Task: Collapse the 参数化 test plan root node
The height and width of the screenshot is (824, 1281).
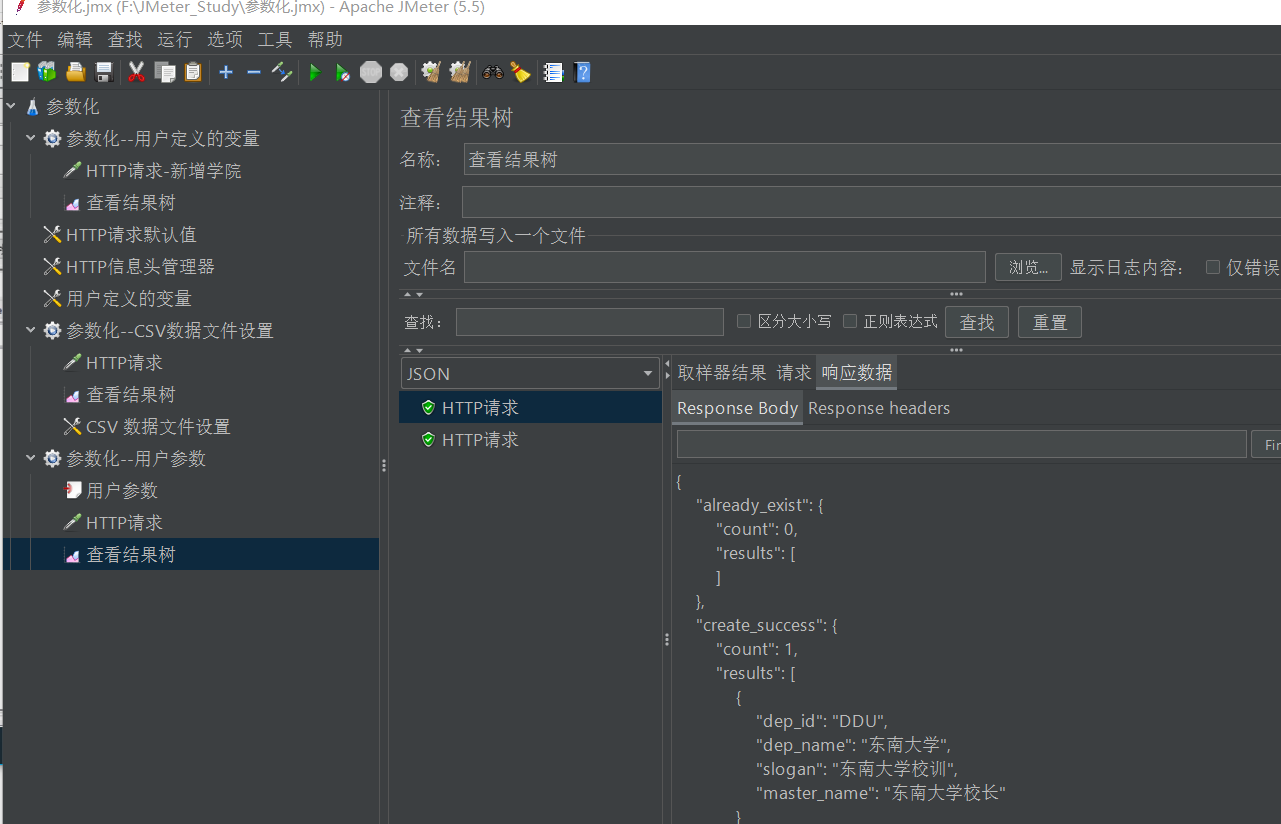Action: (11, 106)
